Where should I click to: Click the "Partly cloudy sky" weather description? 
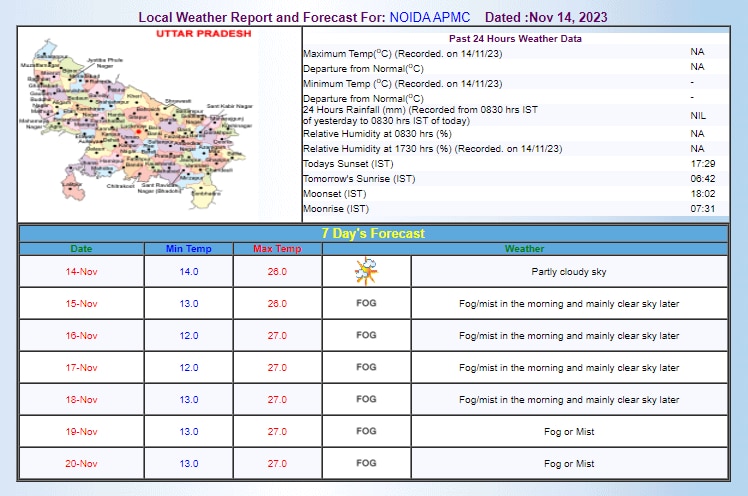point(569,271)
